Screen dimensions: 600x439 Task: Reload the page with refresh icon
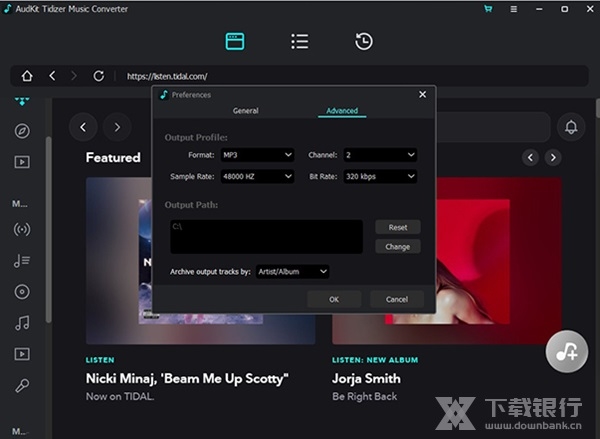(98, 76)
